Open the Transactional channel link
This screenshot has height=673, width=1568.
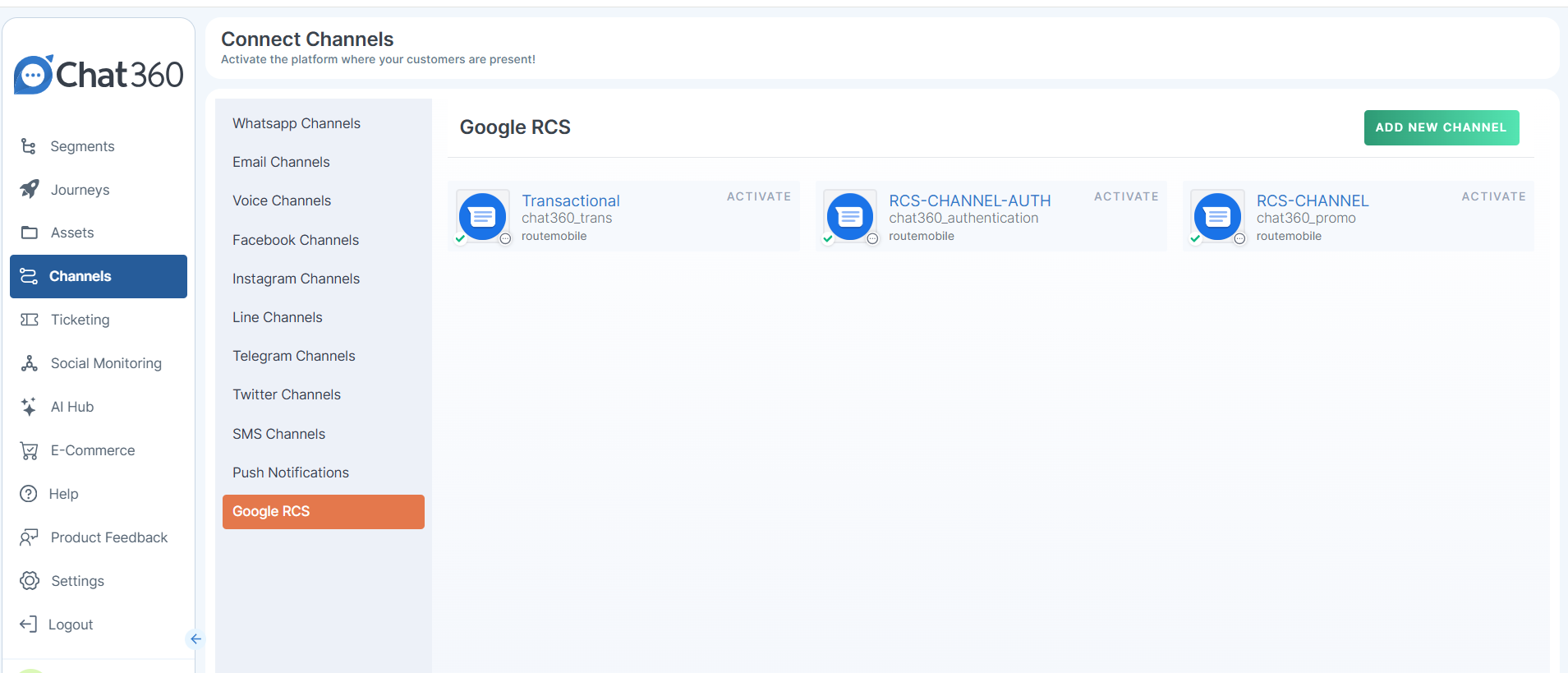point(571,201)
